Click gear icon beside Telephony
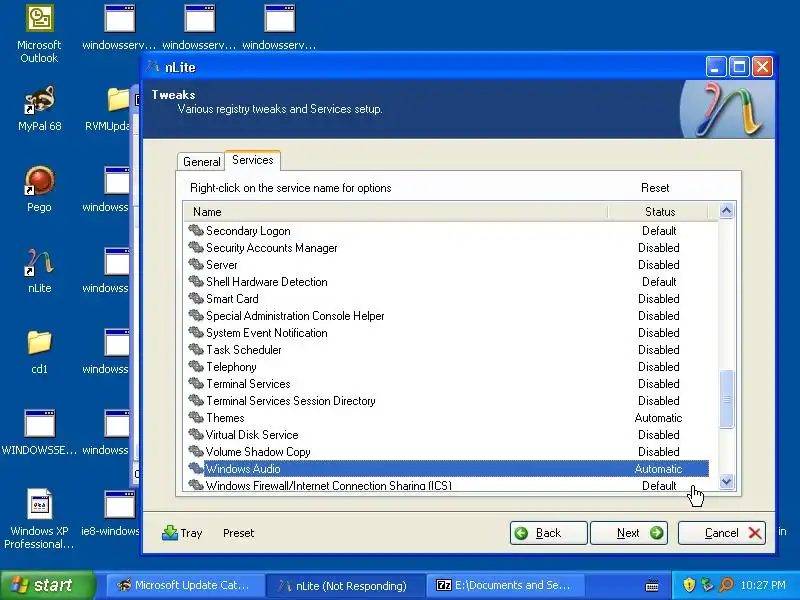Image resolution: width=800 pixels, height=600 pixels. point(196,367)
